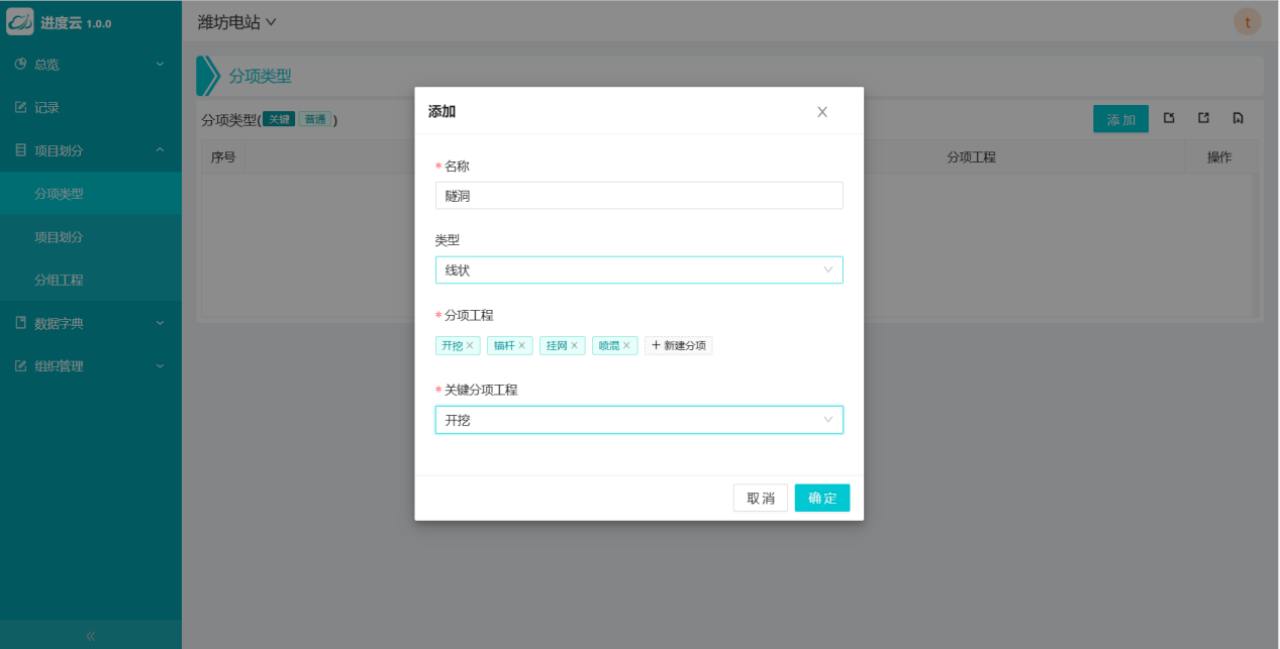This screenshot has width=1280, height=649.
Task: Click the 确定 button to confirm
Action: 822,498
